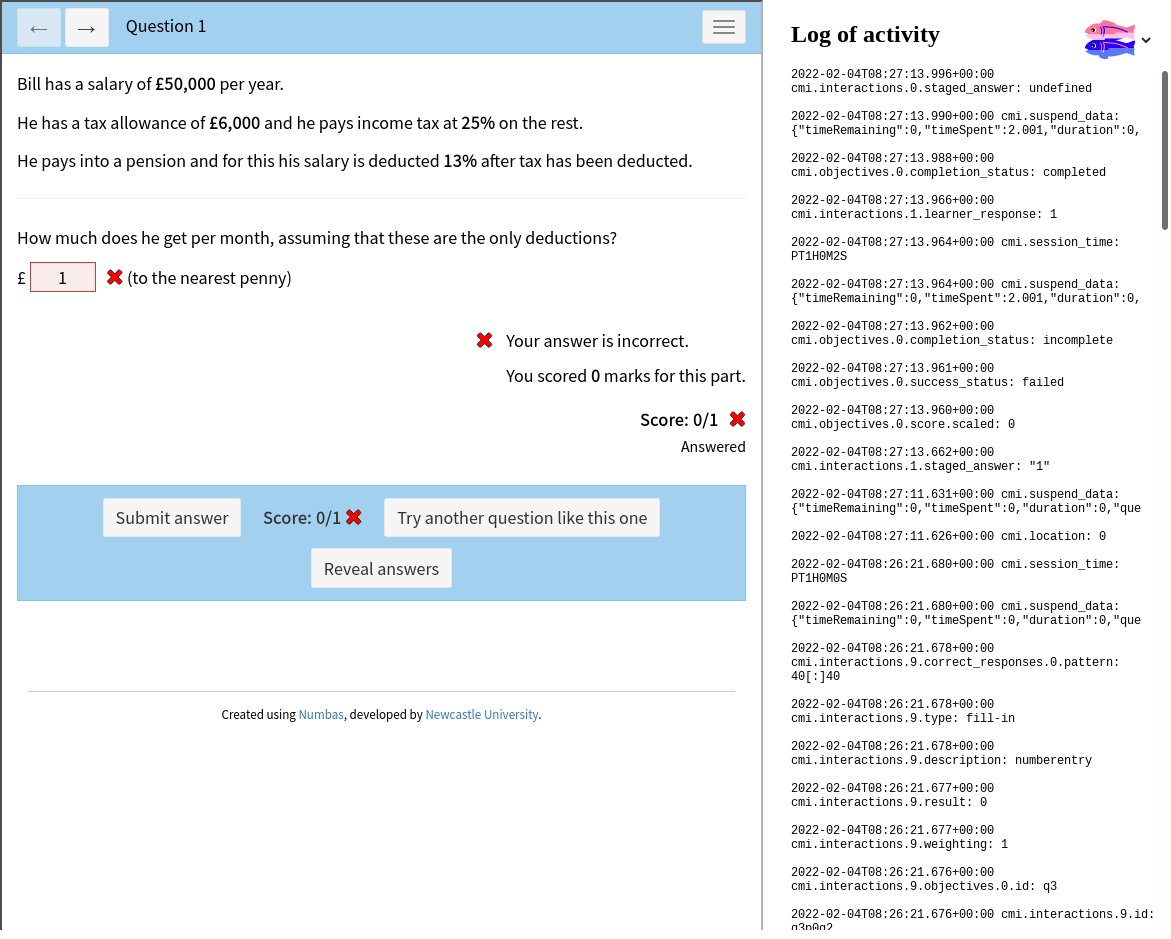Click the 'Log of activity' heading
The width and height of the screenshot is (1171, 939).
[865, 35]
